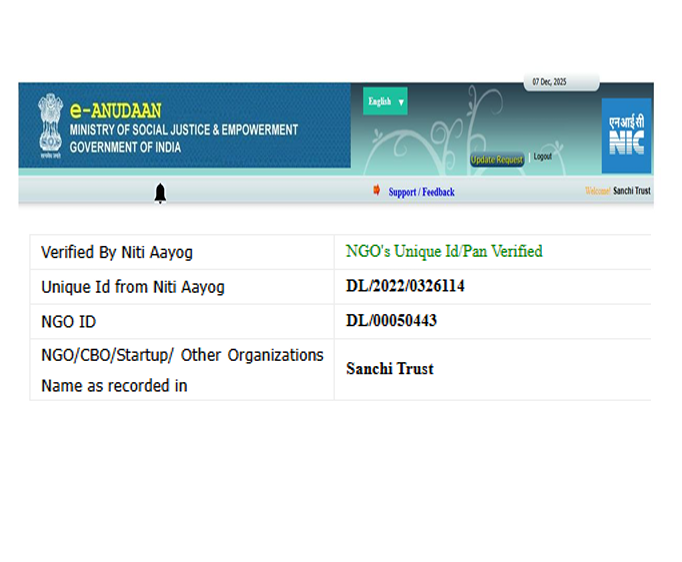Click the Verified By Niti Aayog label
682x562 pixels.
click(x=117, y=253)
